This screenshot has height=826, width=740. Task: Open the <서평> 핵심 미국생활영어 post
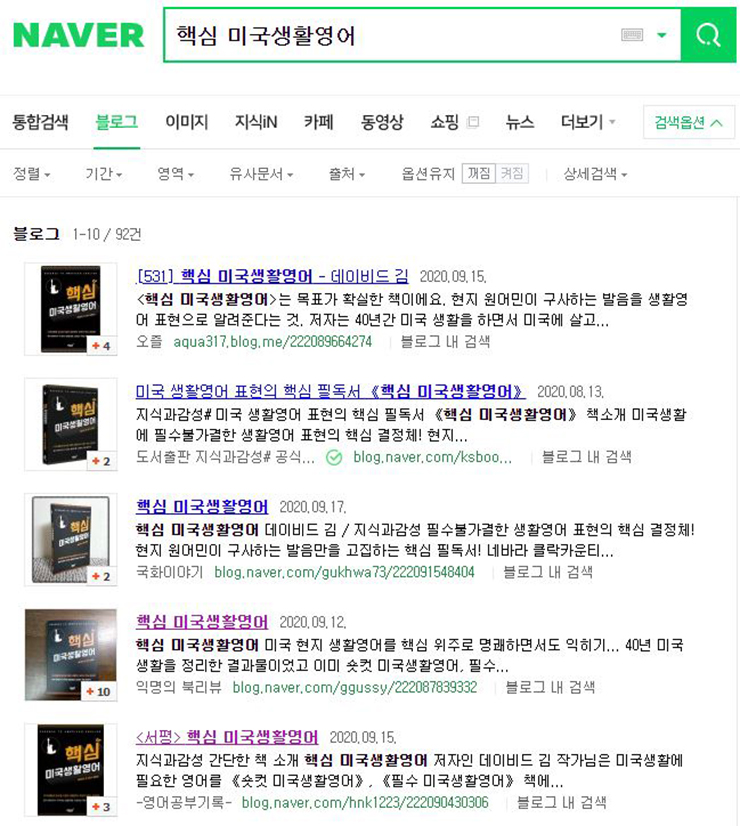227,736
